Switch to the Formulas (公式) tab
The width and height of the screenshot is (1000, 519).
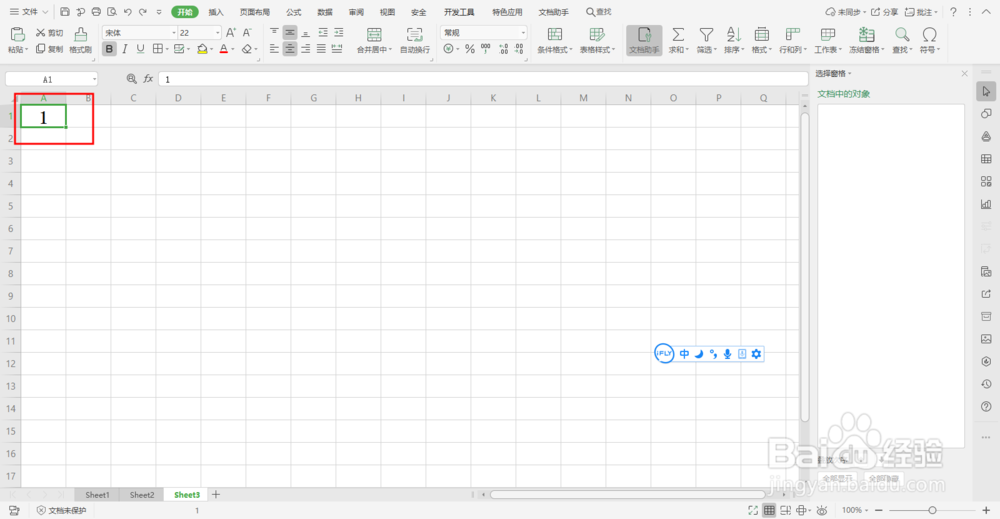pyautogui.click(x=293, y=12)
